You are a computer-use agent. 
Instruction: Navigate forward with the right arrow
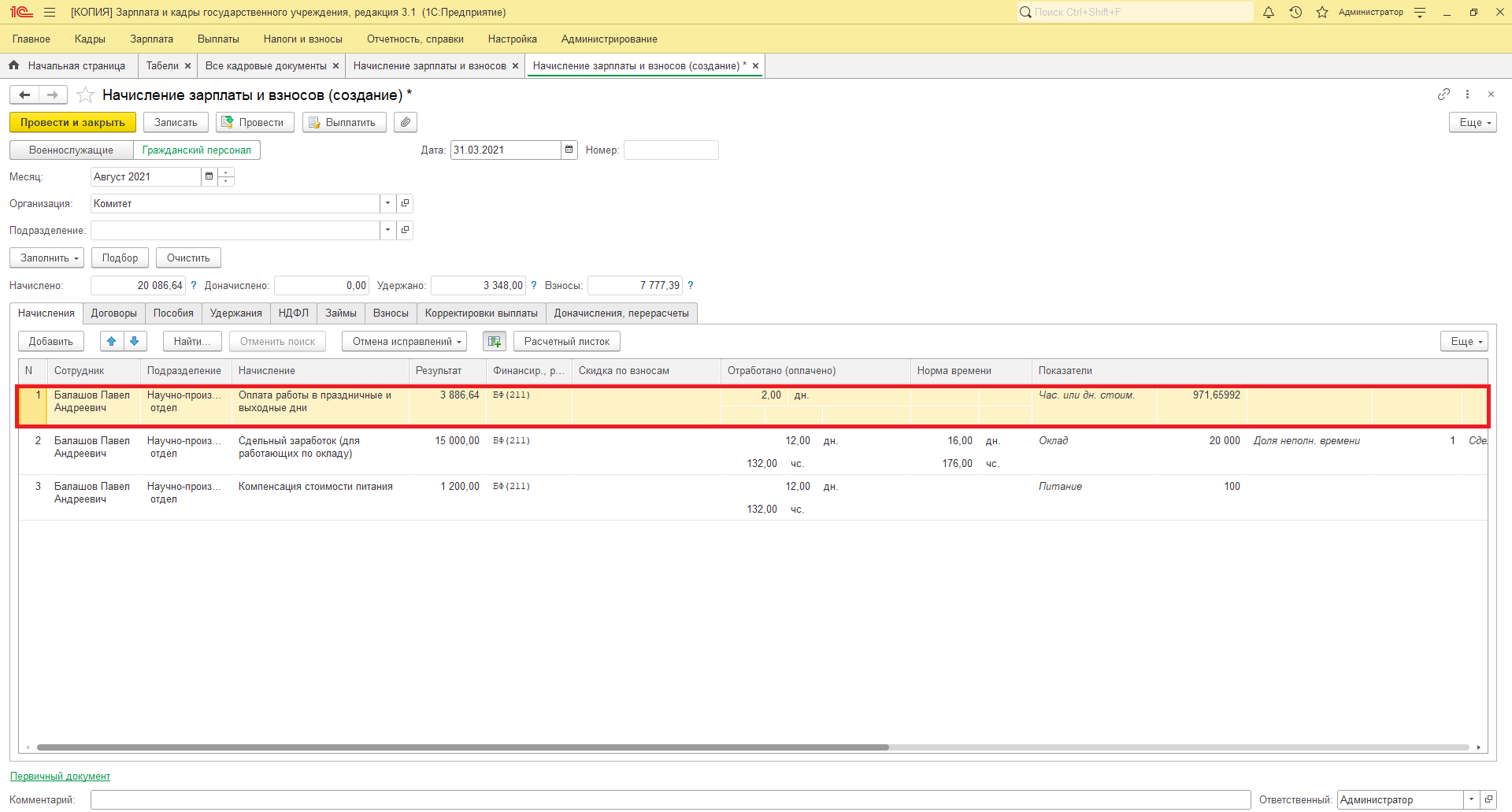point(53,95)
